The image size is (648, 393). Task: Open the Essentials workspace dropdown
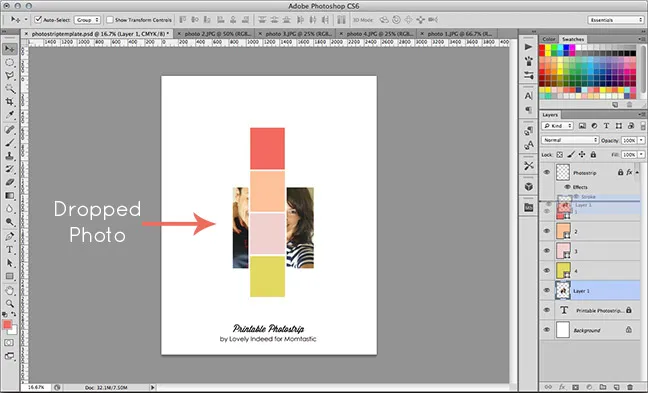pyautogui.click(x=615, y=20)
